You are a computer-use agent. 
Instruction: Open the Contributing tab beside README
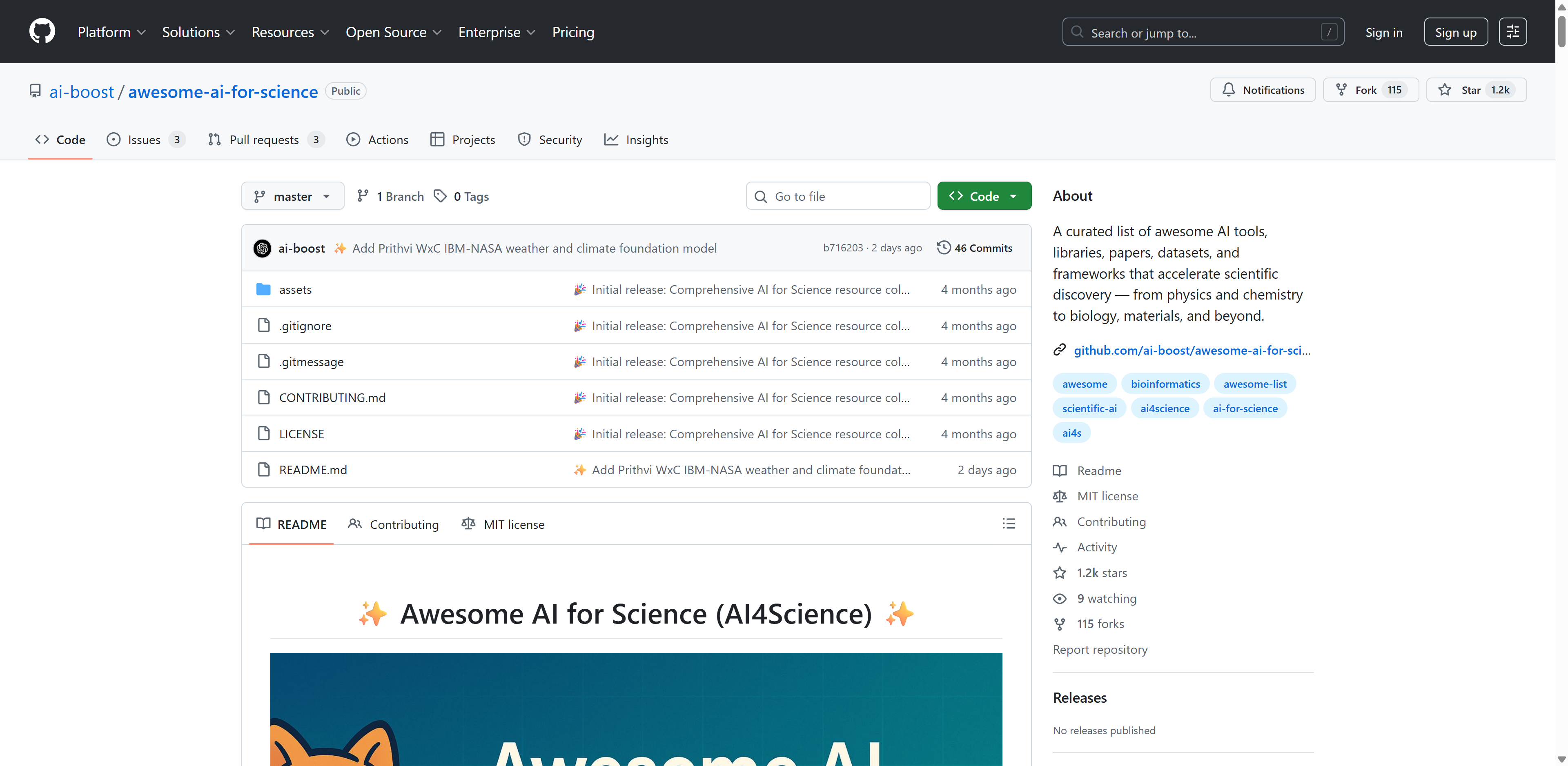tap(393, 524)
